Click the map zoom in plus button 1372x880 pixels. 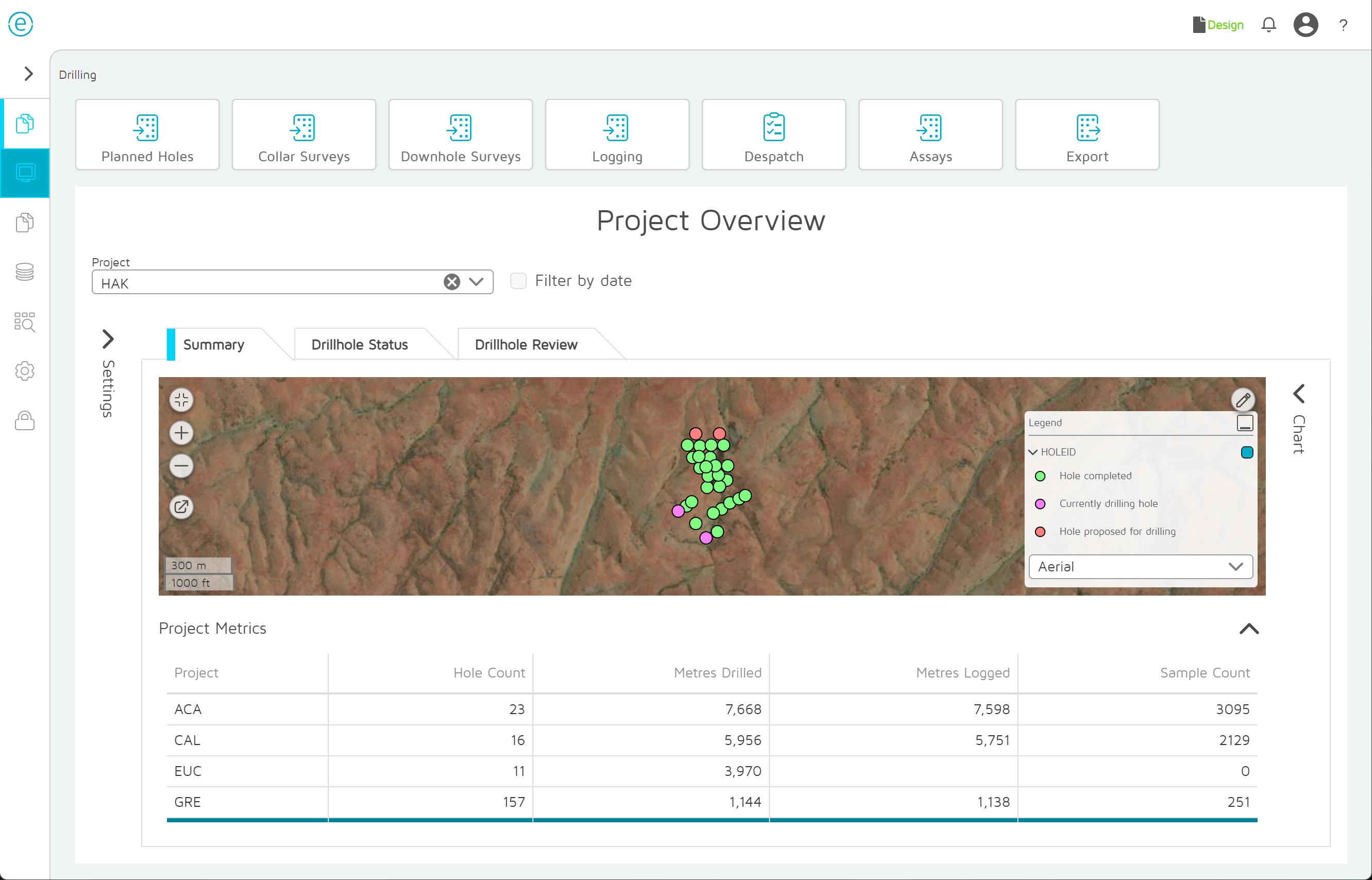coord(181,433)
